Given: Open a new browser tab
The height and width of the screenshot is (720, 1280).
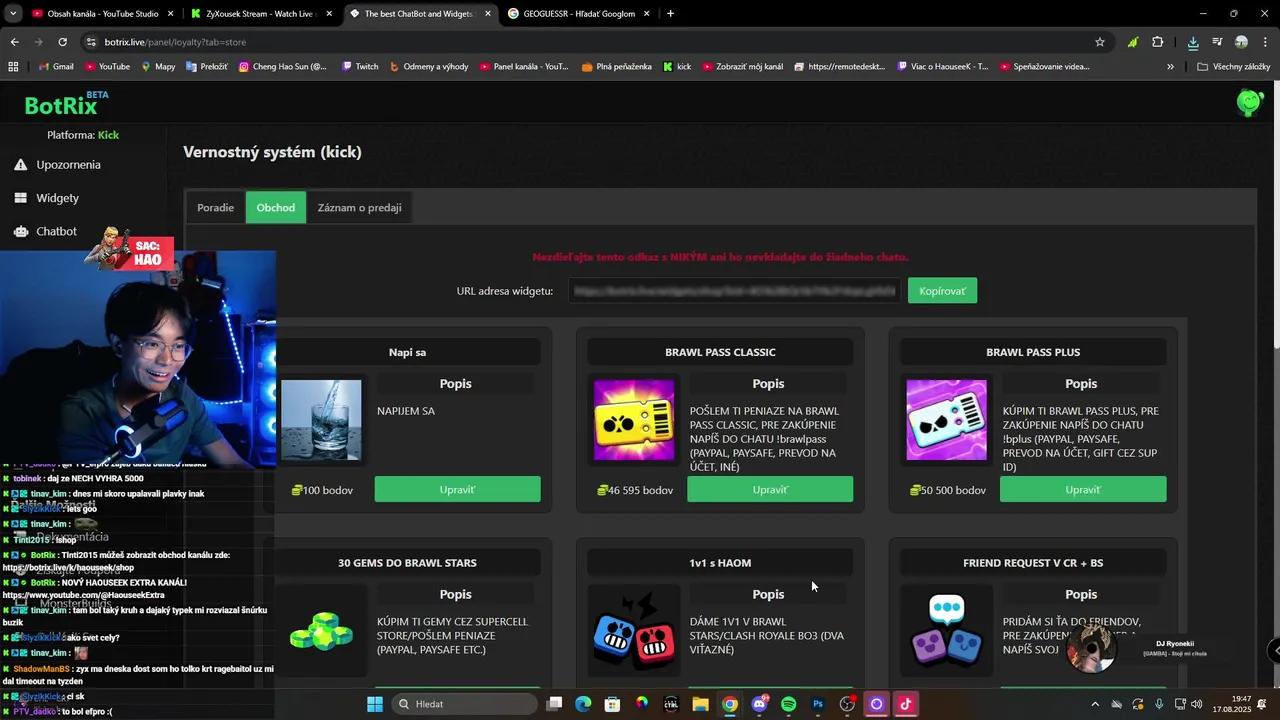Looking at the screenshot, I should (670, 14).
